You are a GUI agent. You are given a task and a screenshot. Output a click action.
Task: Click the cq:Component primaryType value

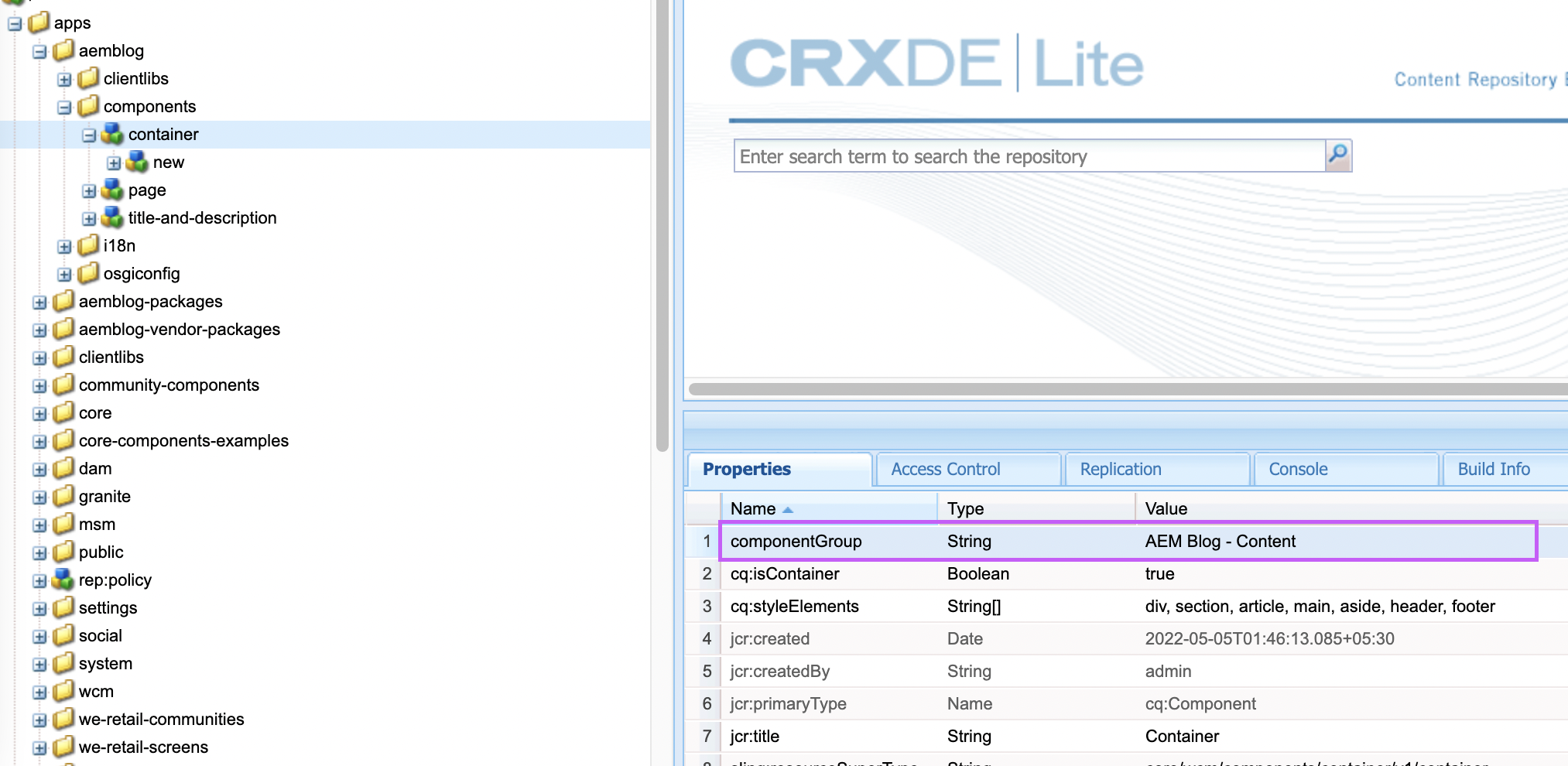point(1200,703)
